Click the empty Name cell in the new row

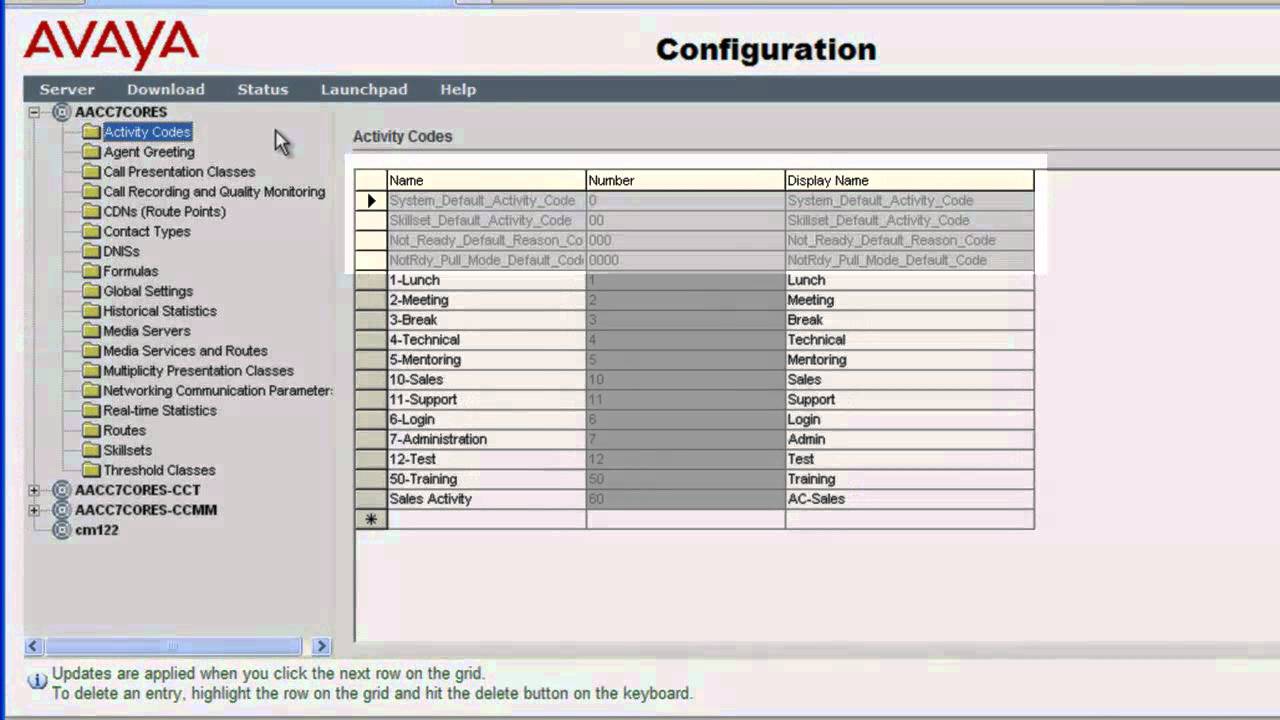pos(486,519)
